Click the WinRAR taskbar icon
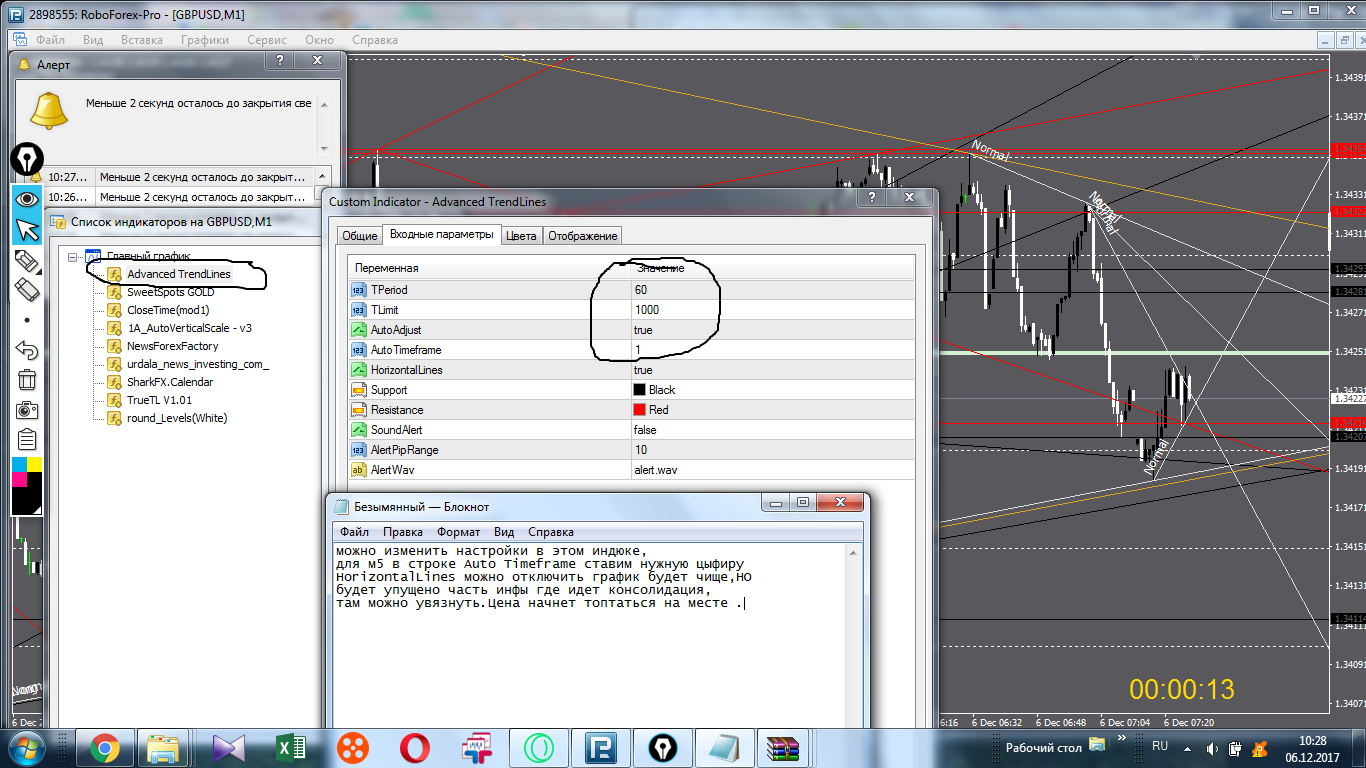 click(783, 748)
